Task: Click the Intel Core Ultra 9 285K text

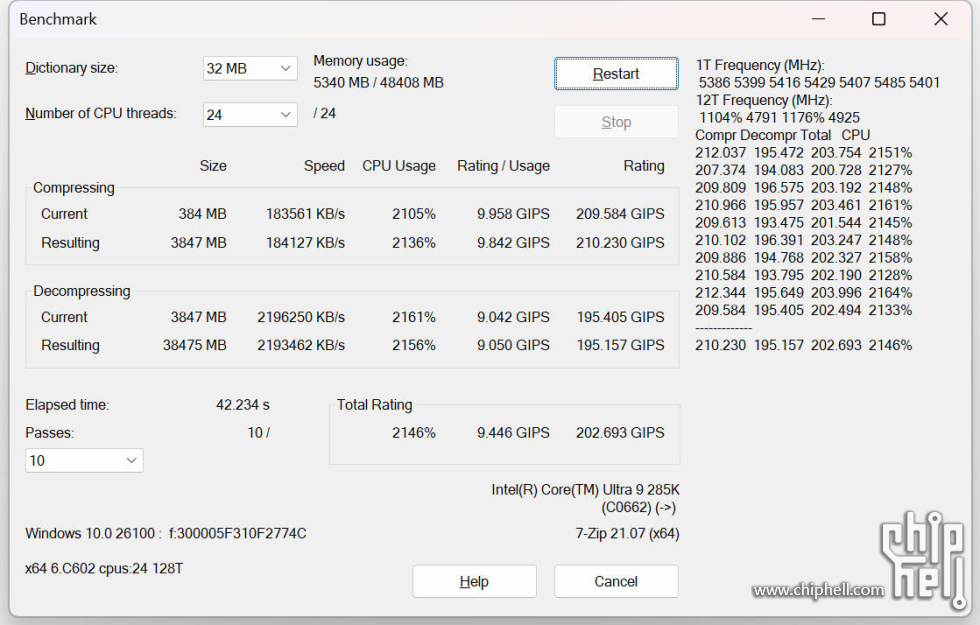Action: coord(585,490)
